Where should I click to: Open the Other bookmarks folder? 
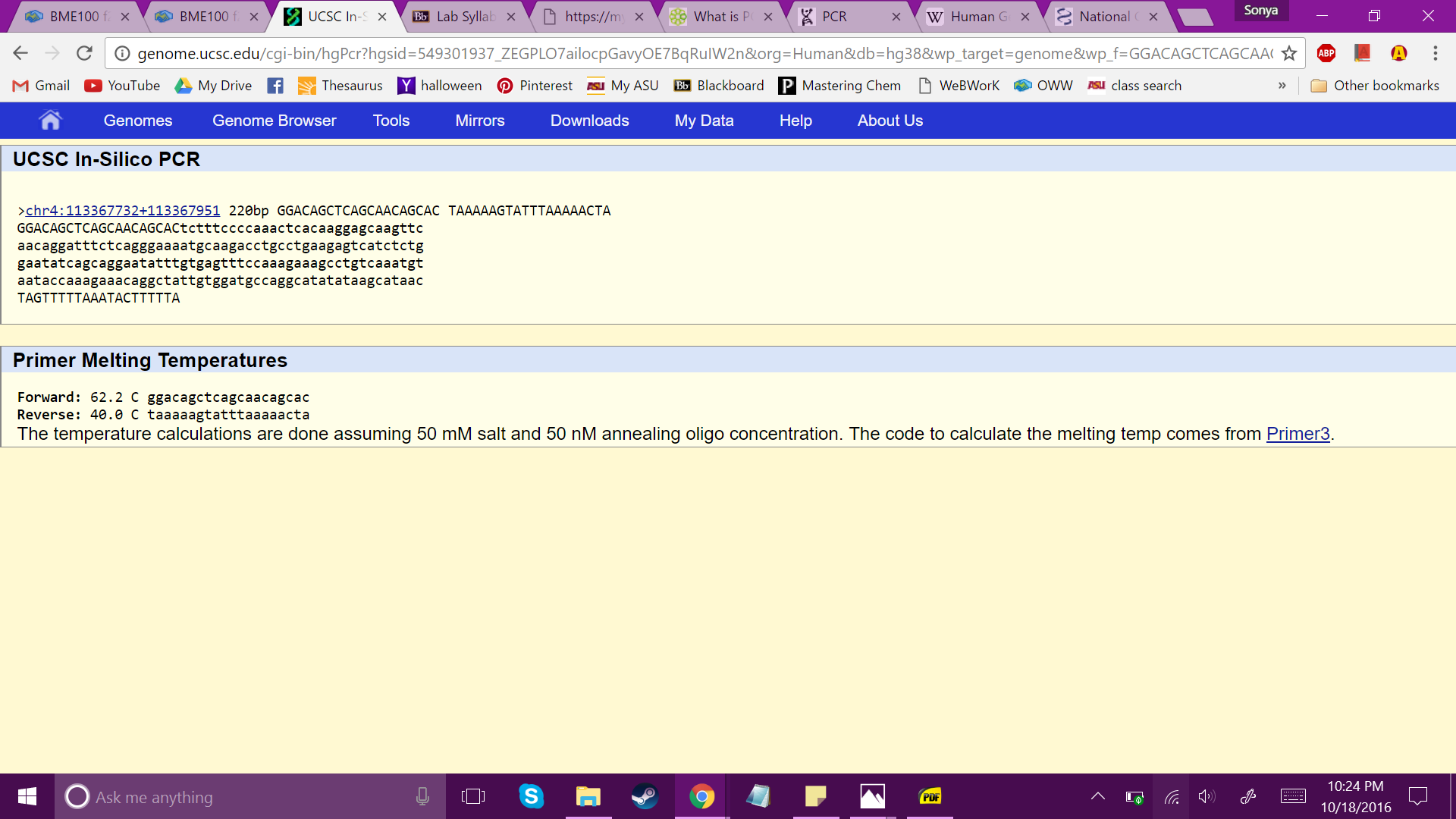point(1375,86)
